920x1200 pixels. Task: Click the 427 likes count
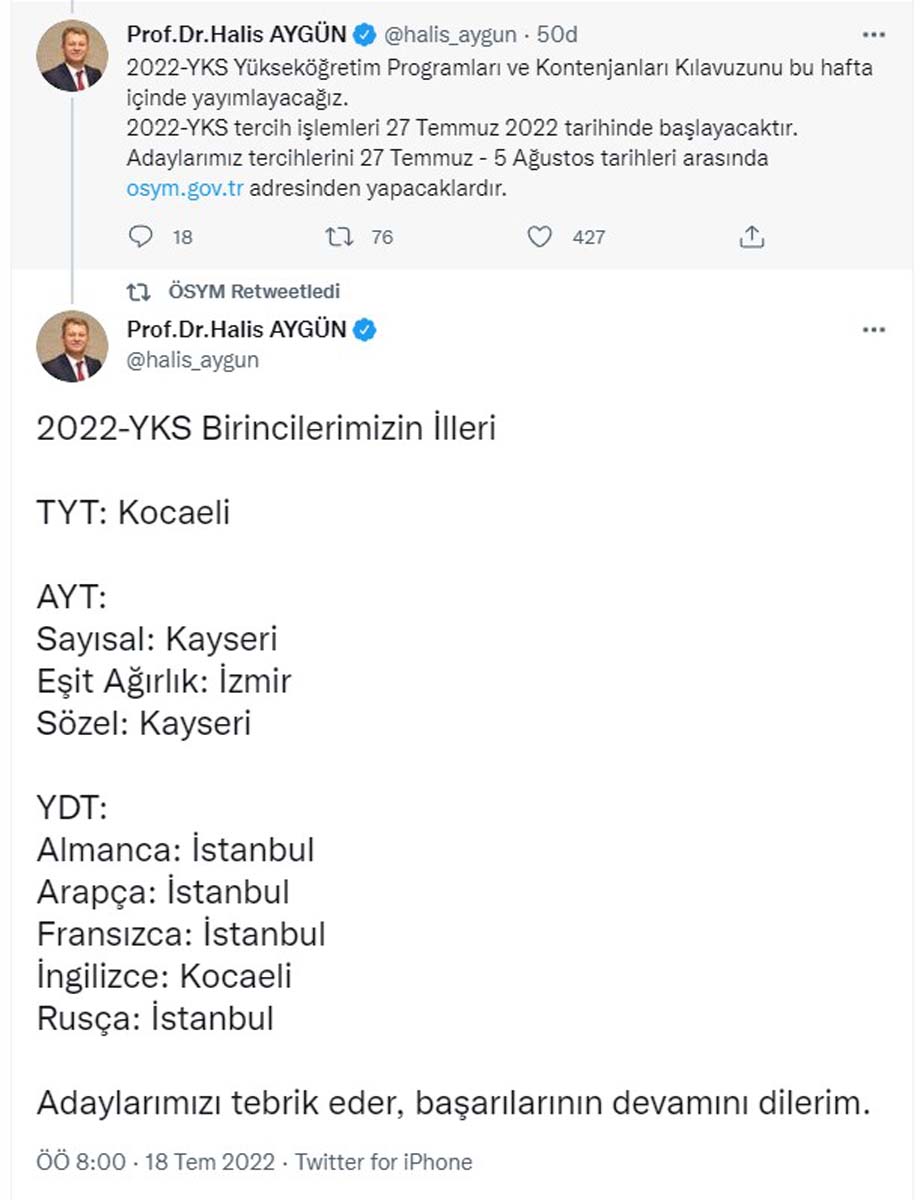591,237
